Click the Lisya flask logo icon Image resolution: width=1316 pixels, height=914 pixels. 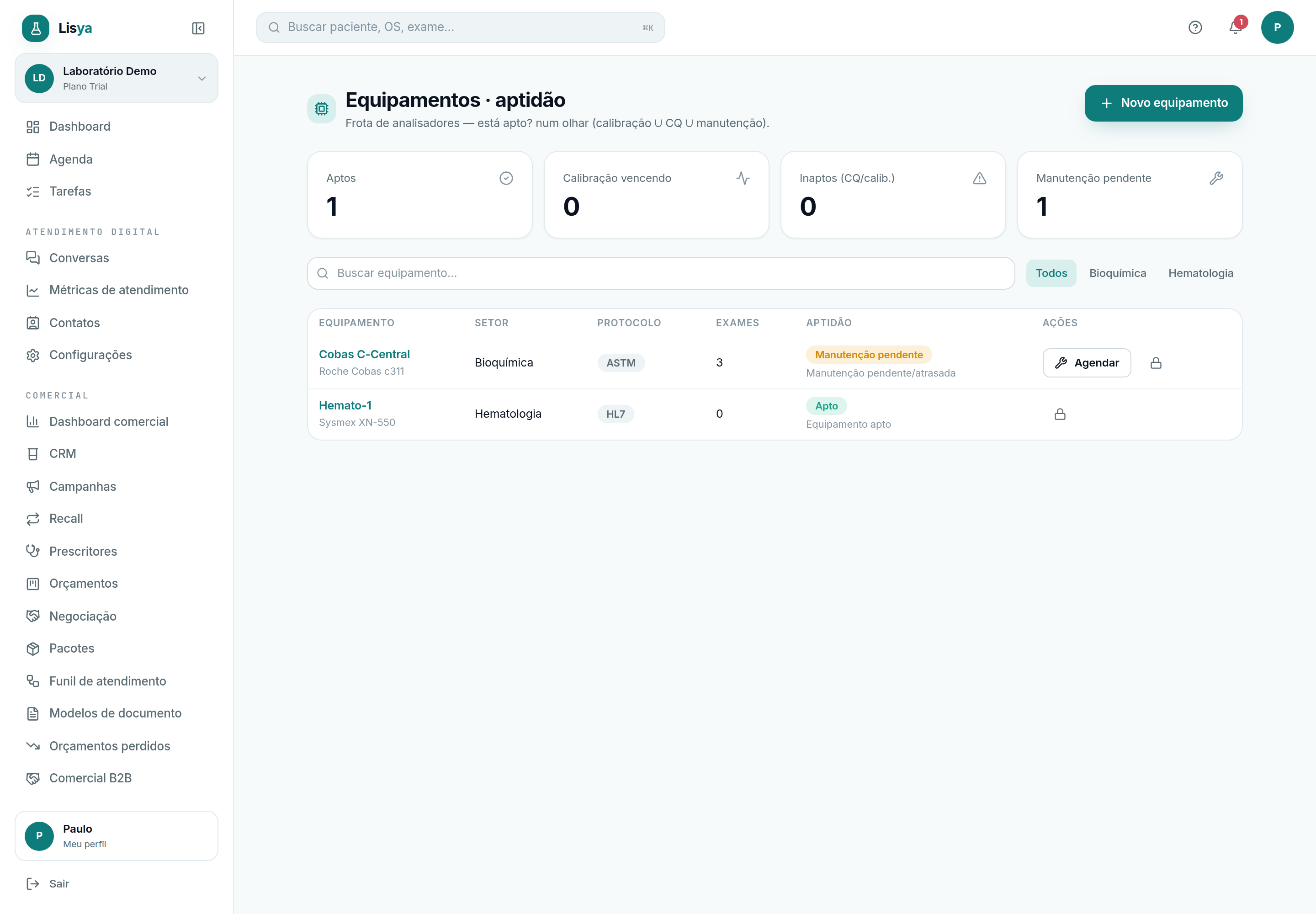tap(36, 28)
